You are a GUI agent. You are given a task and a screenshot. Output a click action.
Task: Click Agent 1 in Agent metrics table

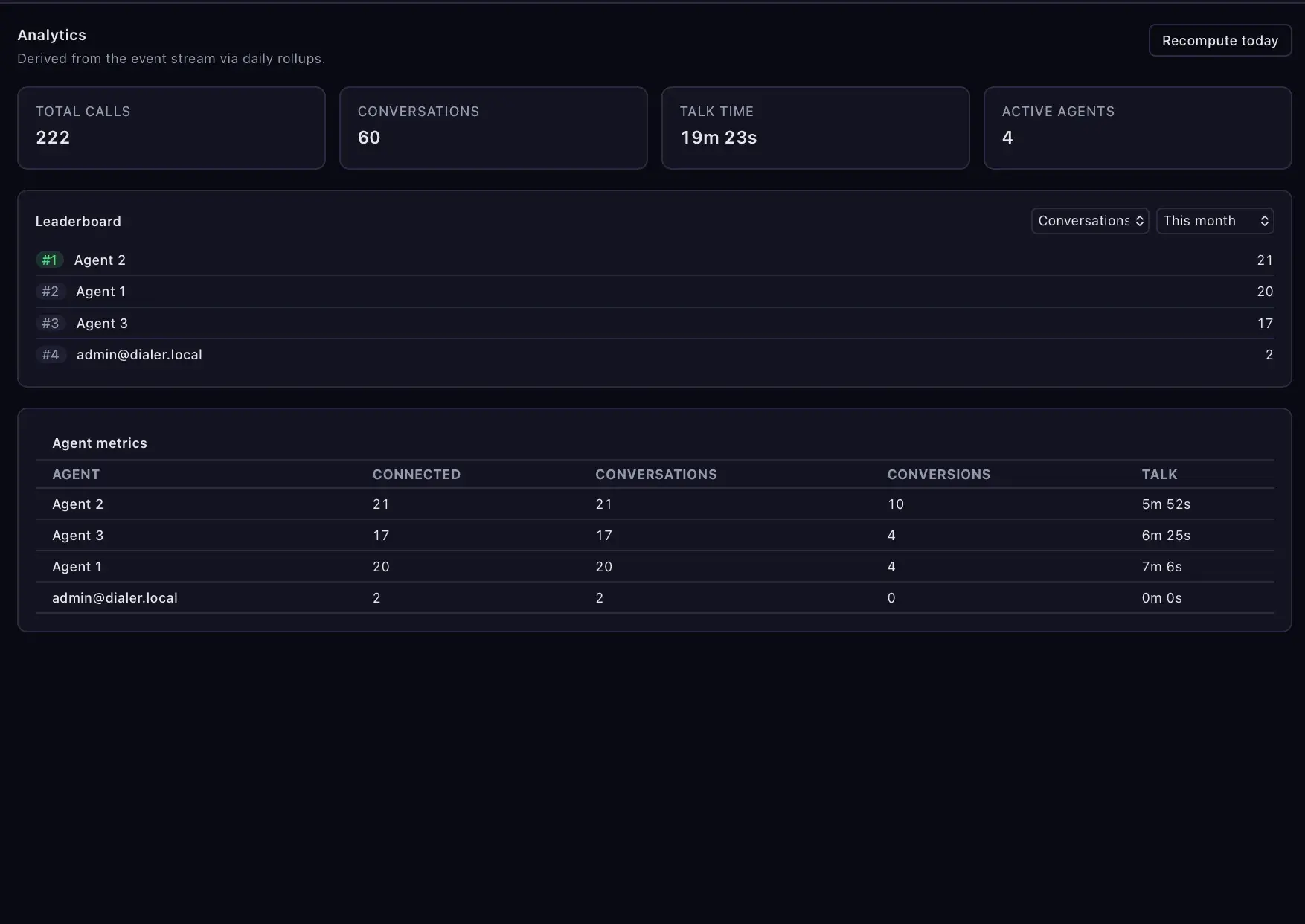coord(77,567)
